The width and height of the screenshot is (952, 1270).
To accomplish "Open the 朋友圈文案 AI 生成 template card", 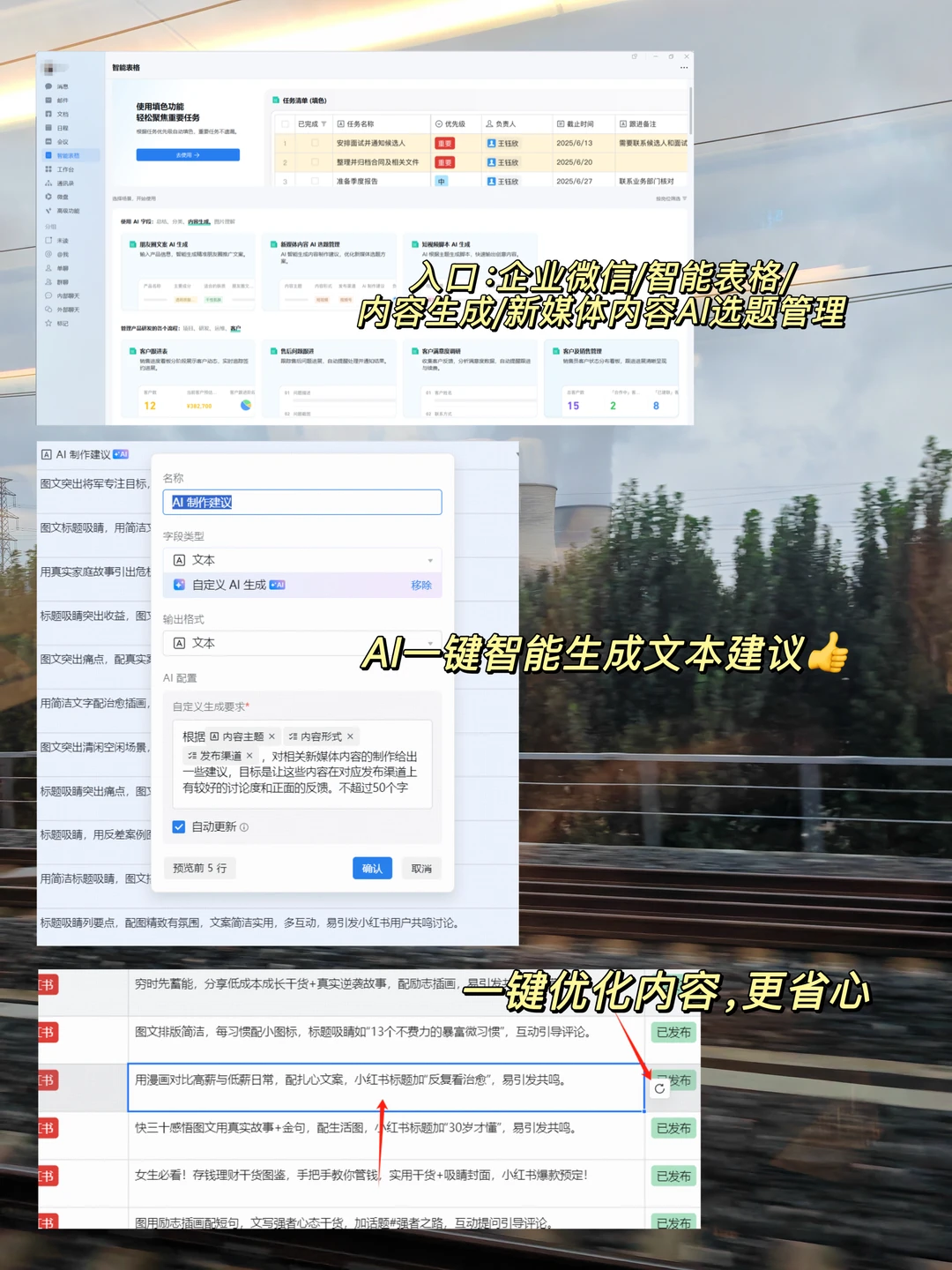I will [x=188, y=273].
